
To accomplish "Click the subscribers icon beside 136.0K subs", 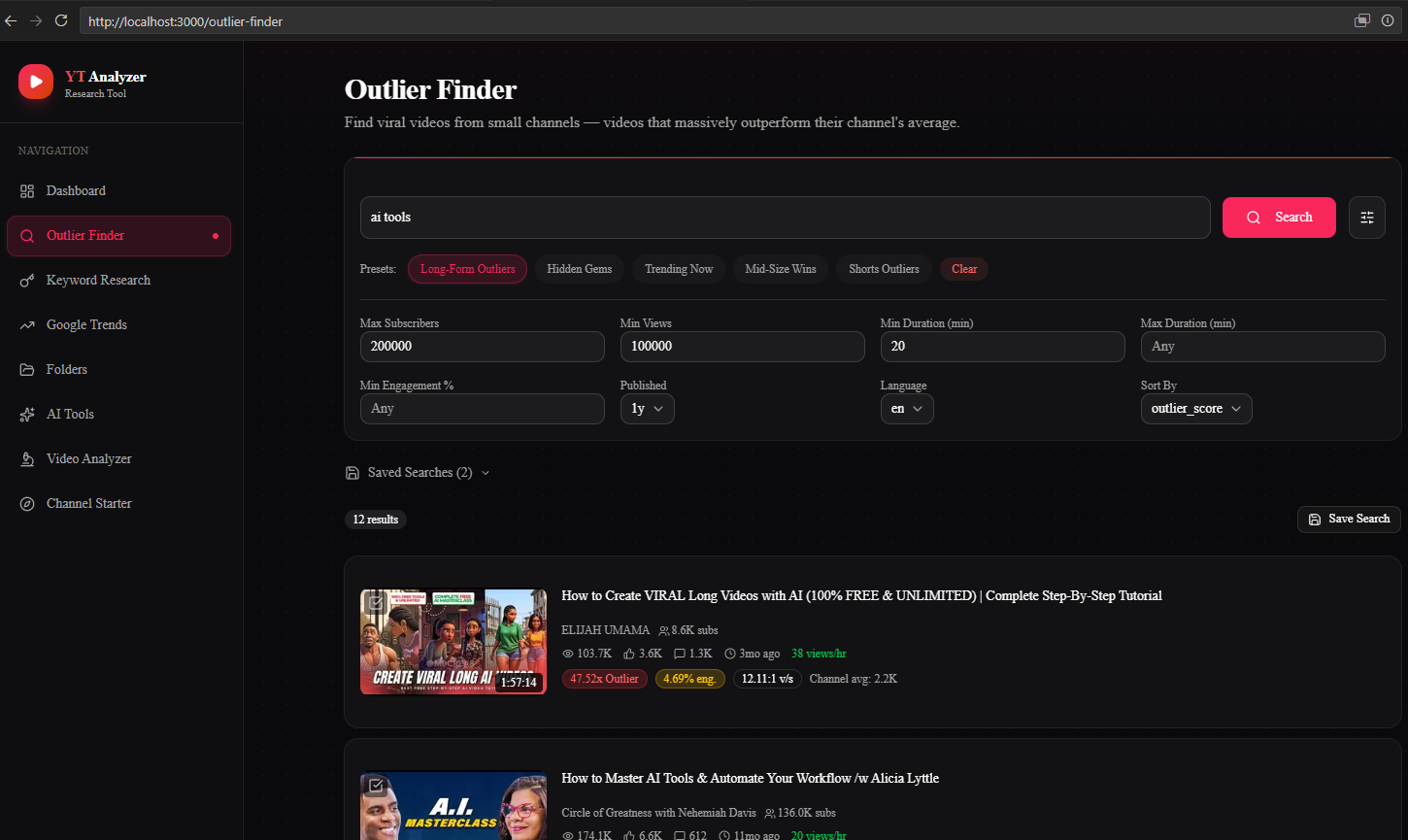I will click(x=770, y=813).
